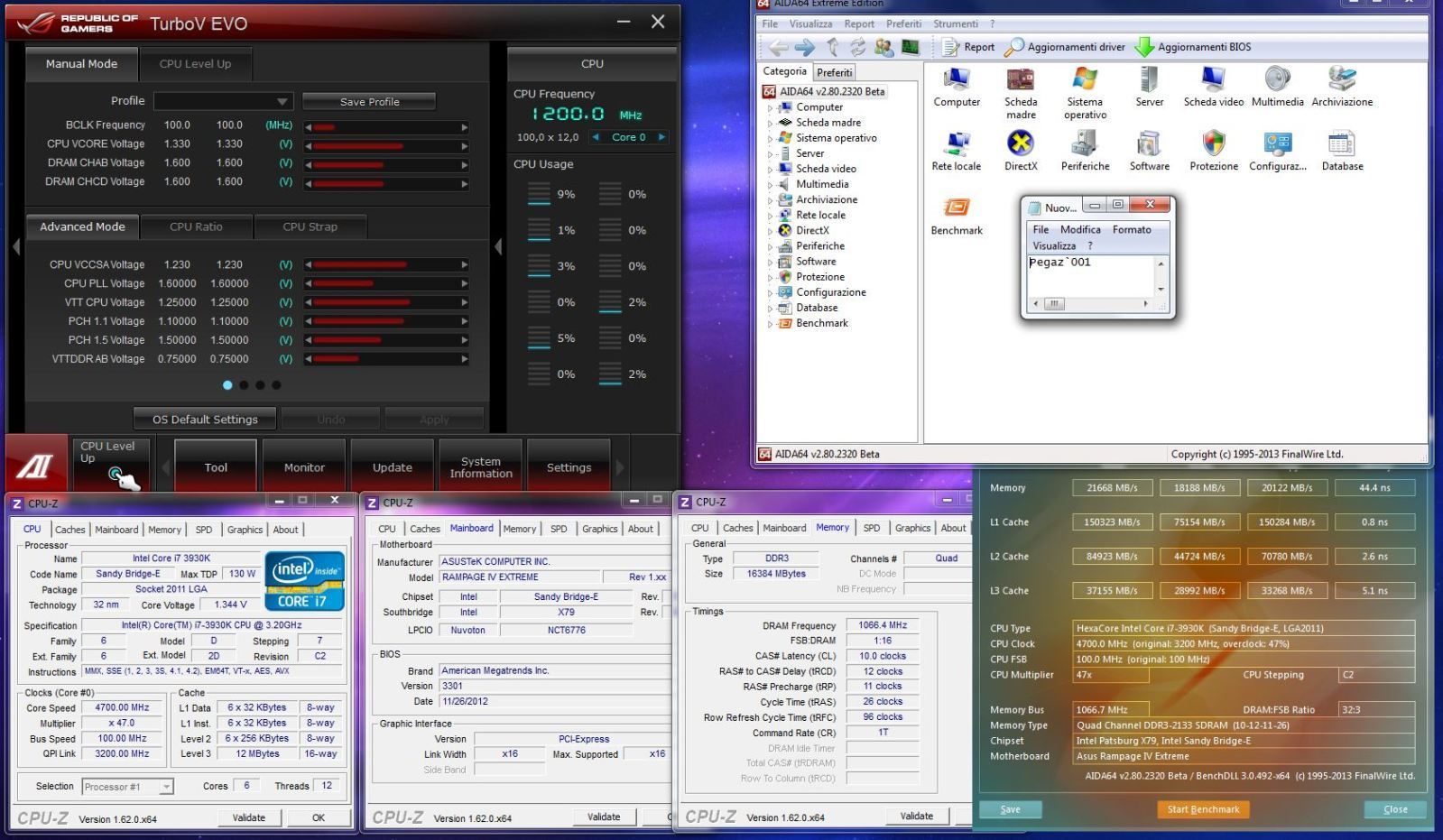
Task: Click the AIDA64 users toolbar icon
Action: coord(883,48)
